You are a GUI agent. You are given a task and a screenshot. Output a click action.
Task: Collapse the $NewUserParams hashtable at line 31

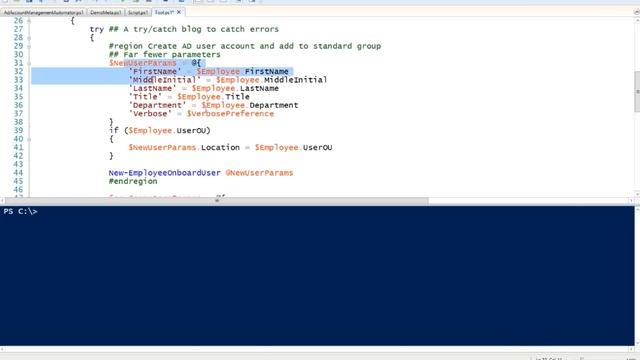(29, 63)
